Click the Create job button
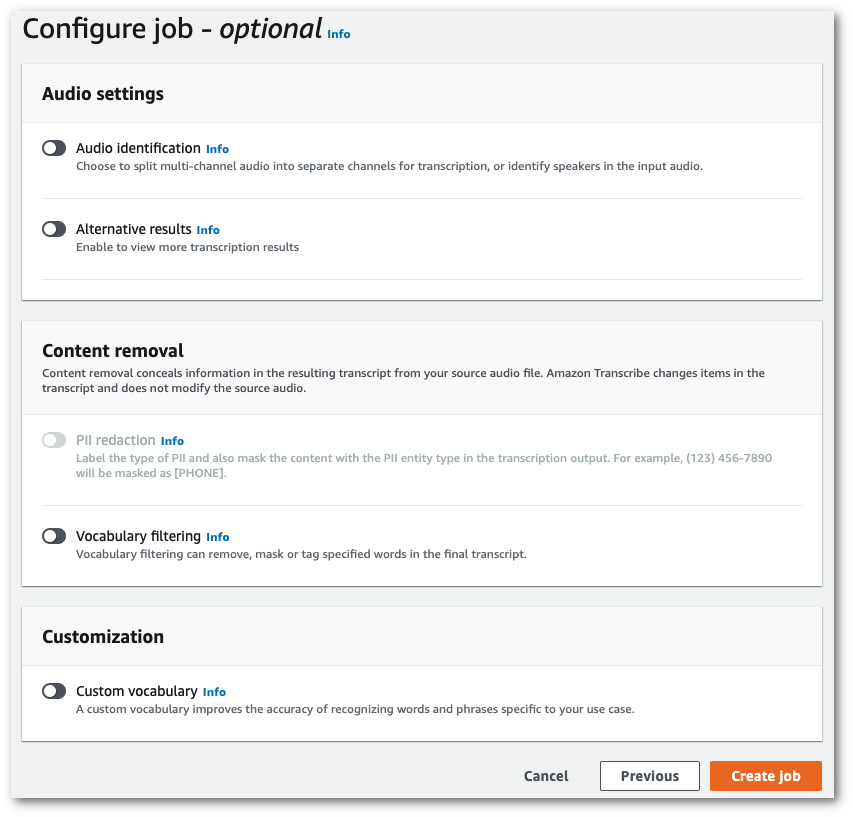The width and height of the screenshot is (853, 817). [x=765, y=776]
